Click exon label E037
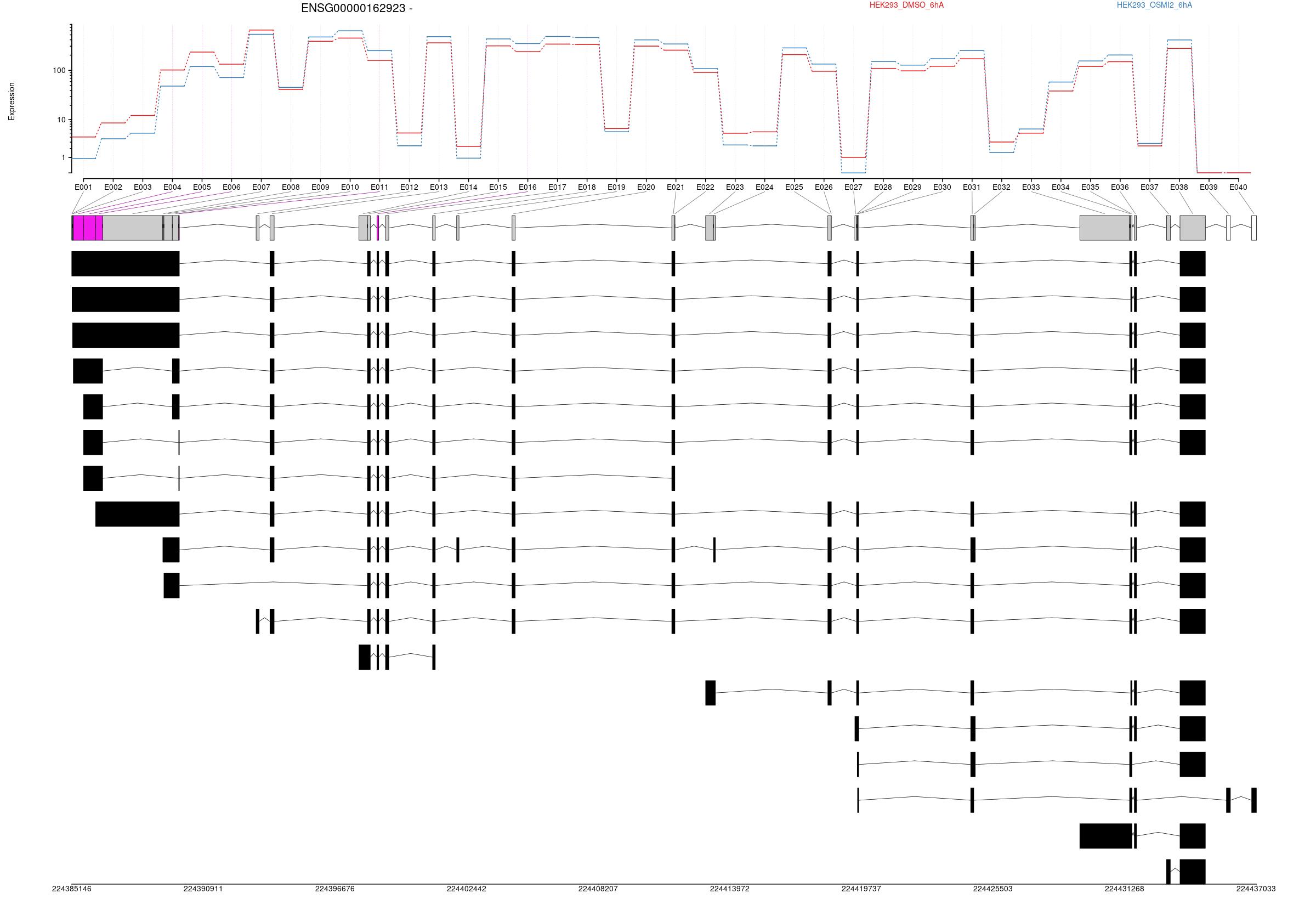The width and height of the screenshot is (1316, 899). 1149,187
